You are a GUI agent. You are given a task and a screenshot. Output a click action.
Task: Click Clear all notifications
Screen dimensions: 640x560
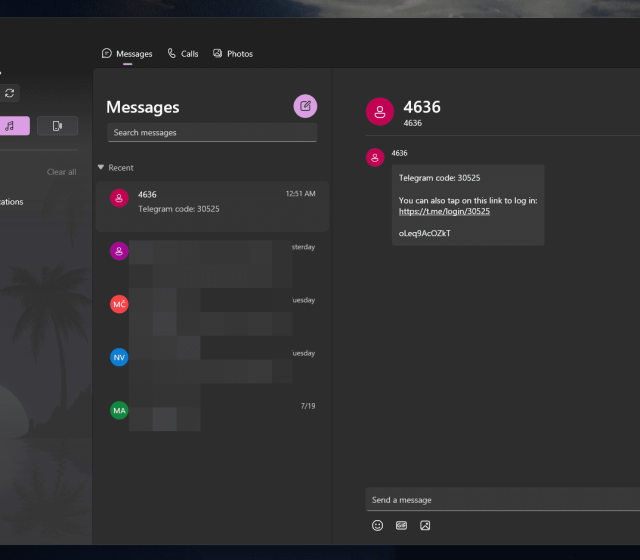[x=61, y=172]
